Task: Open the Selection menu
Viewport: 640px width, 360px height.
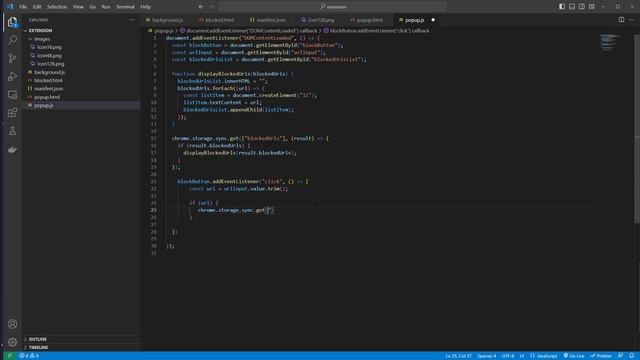Action: [x=57, y=7]
